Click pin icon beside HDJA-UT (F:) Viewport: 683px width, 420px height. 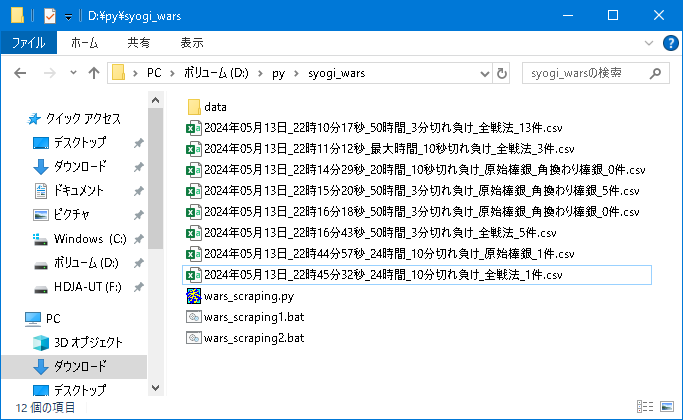pos(139,287)
